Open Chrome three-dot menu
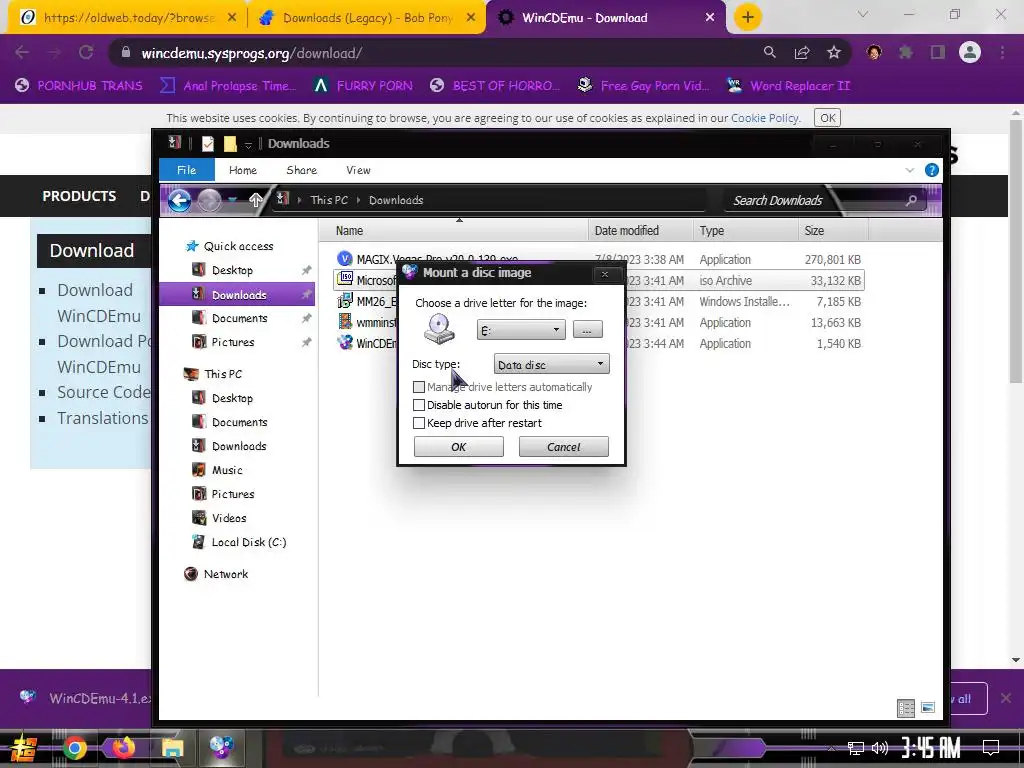The width and height of the screenshot is (1024, 768). (1002, 52)
